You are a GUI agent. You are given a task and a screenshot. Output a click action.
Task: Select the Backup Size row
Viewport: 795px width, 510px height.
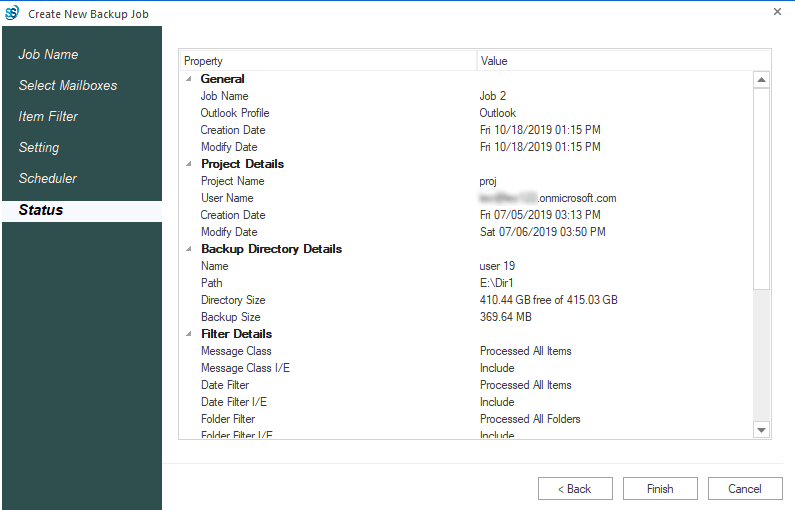tap(466, 317)
